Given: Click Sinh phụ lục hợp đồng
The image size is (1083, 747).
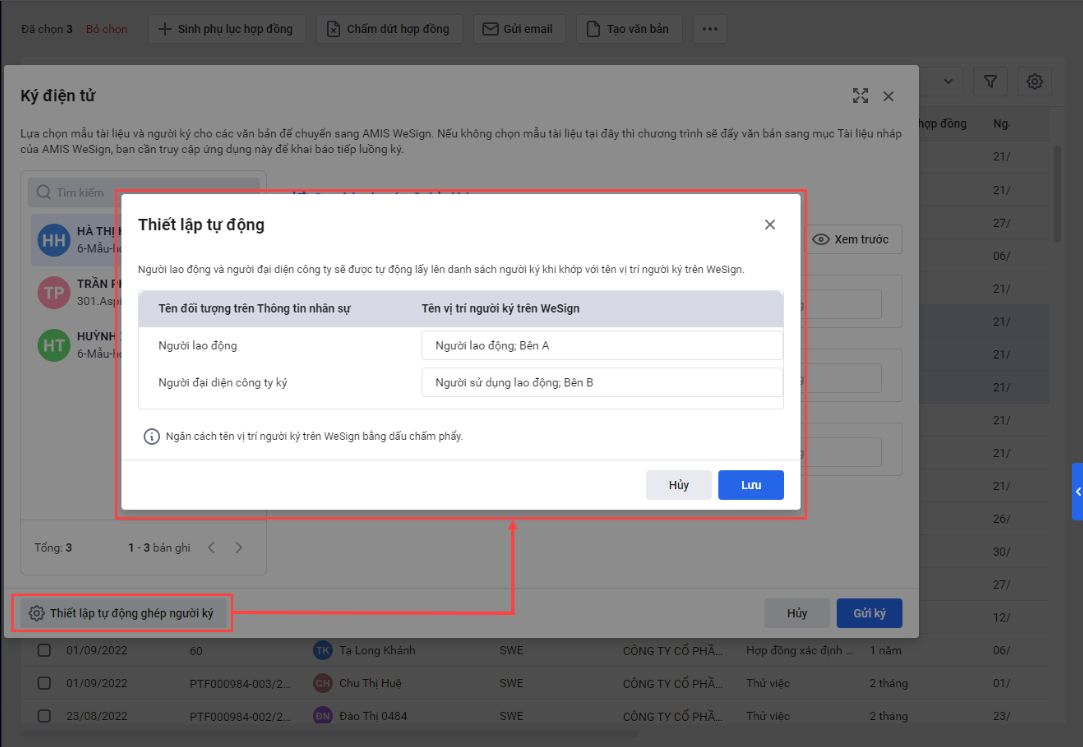Looking at the screenshot, I should [227, 29].
